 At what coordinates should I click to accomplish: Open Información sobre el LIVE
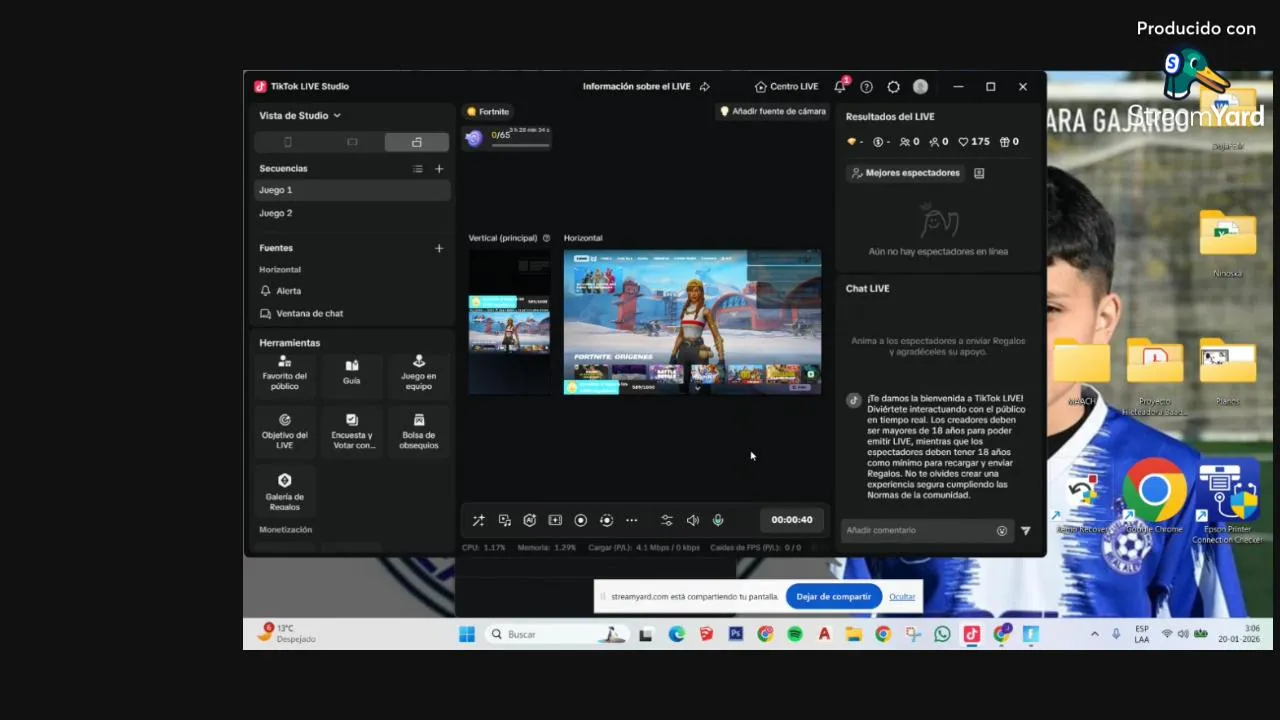point(637,87)
